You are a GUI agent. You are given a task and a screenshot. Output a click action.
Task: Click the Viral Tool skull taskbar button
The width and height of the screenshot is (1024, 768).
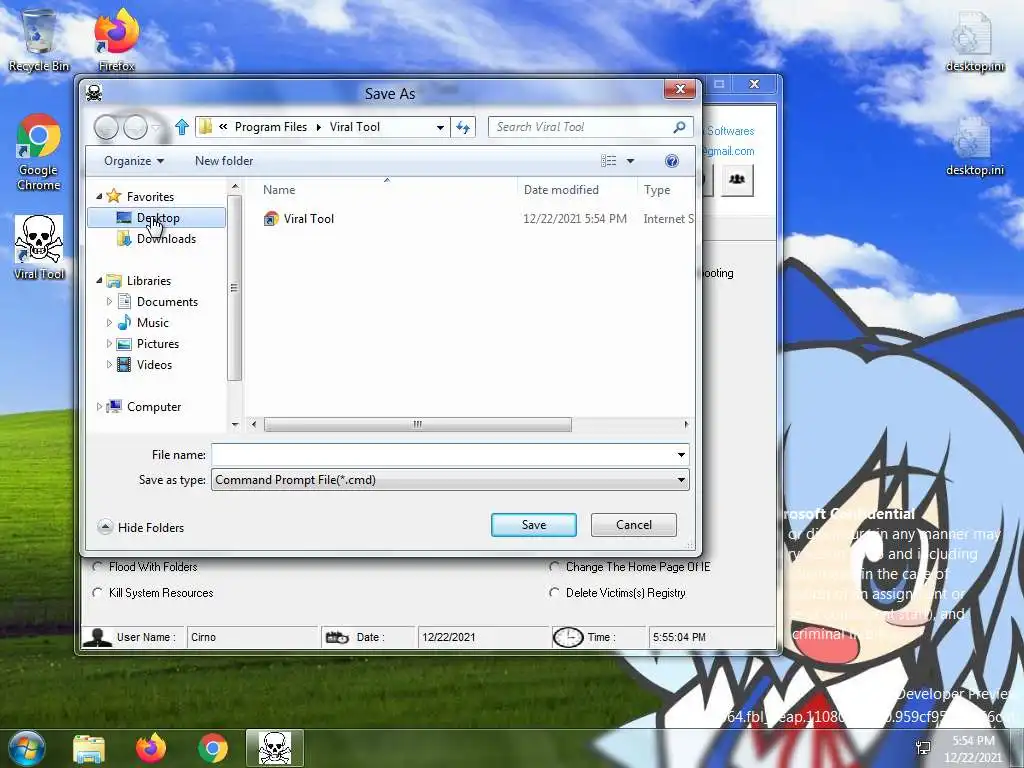point(275,748)
